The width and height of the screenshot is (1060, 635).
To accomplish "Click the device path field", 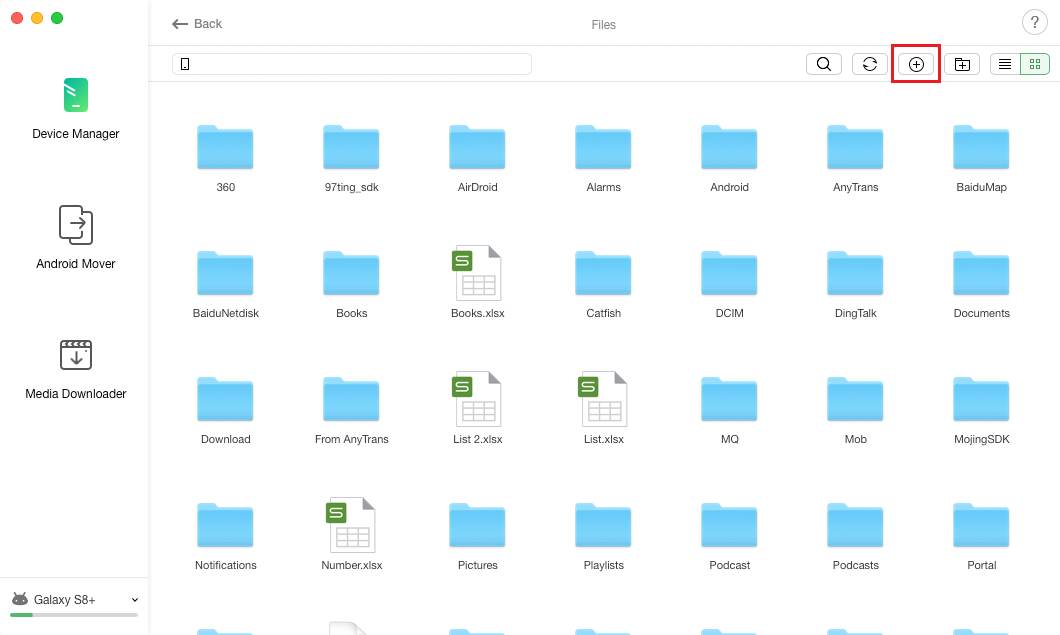I will click(x=352, y=64).
